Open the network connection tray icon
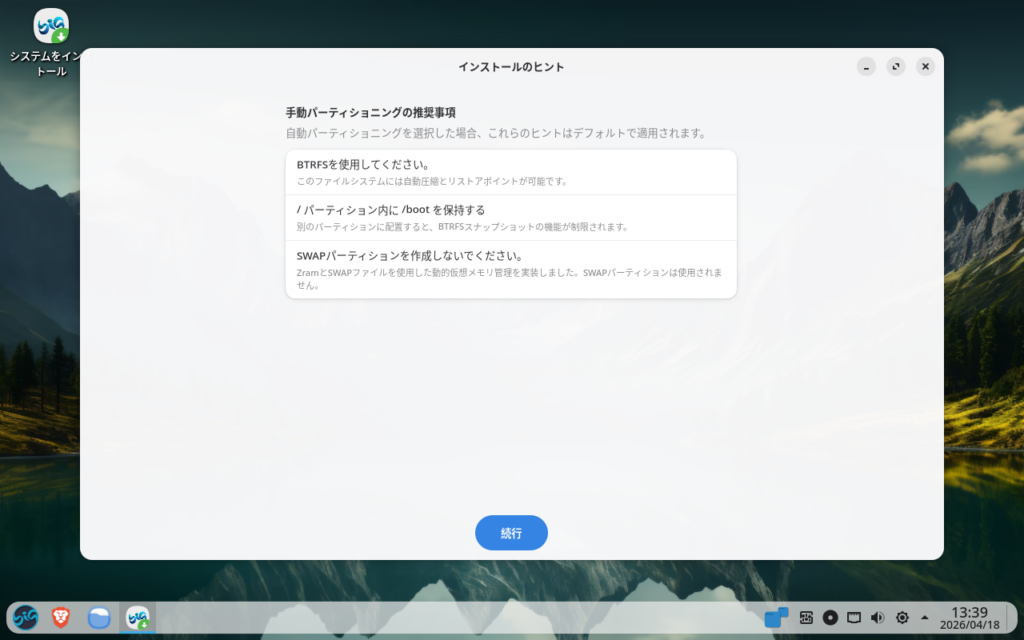The image size is (1024, 640). click(854, 618)
